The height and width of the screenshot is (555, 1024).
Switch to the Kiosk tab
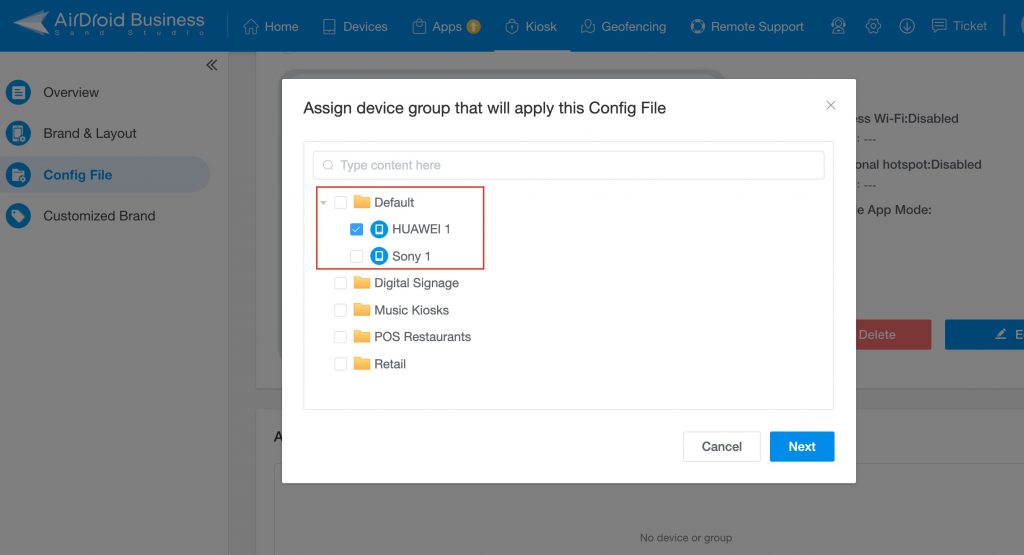tap(531, 27)
